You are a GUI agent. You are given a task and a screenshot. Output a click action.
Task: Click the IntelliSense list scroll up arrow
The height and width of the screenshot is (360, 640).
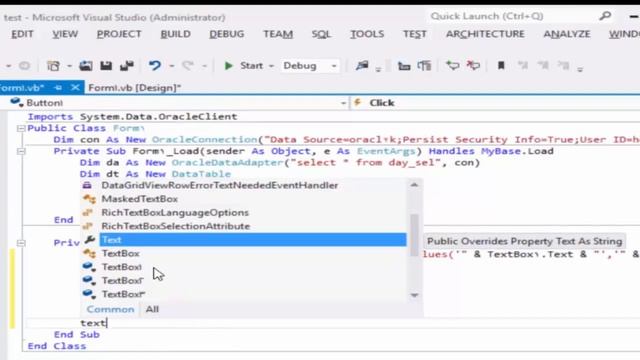pyautogui.click(x=414, y=185)
